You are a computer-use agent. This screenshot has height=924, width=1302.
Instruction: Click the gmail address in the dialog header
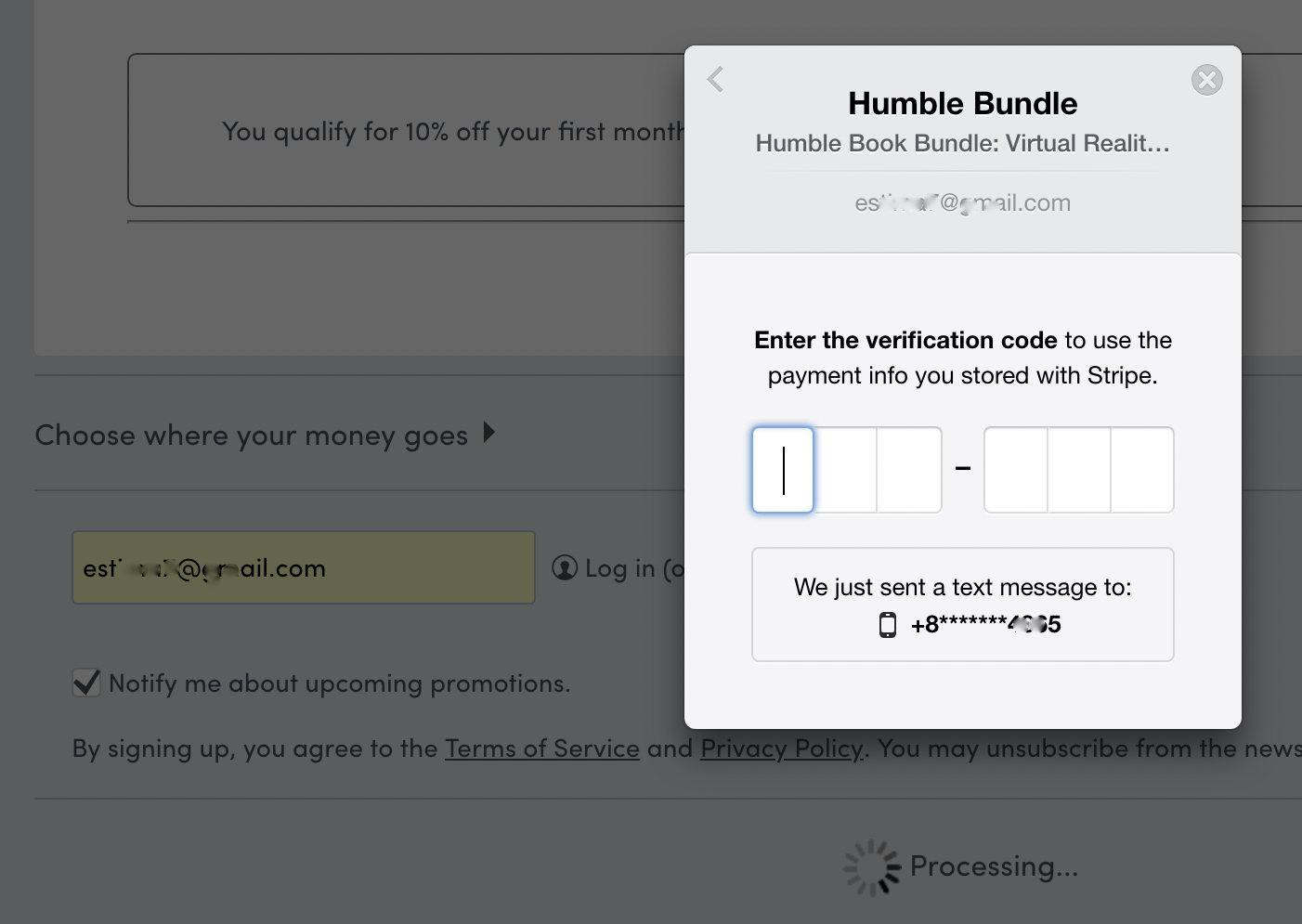click(x=962, y=202)
